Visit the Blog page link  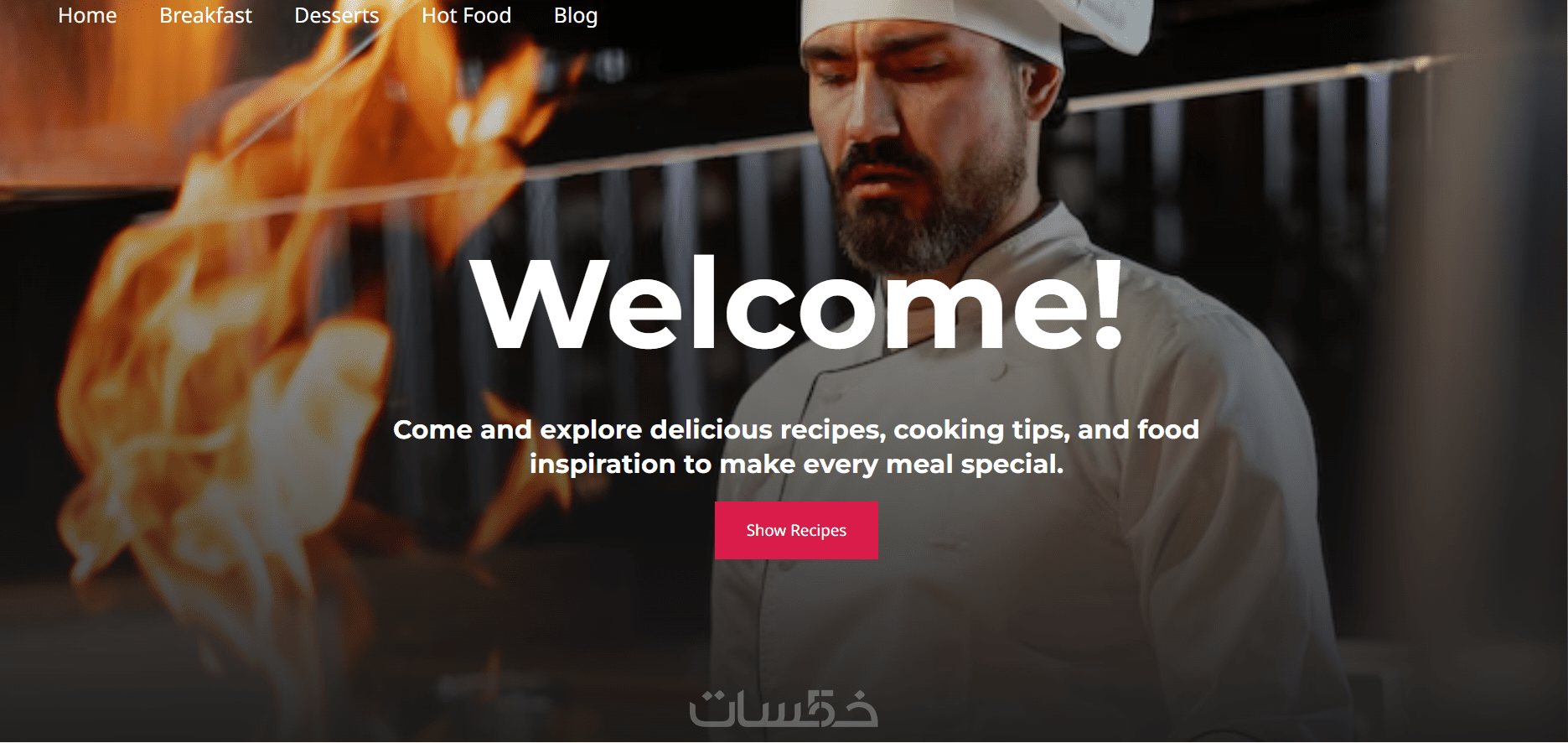[x=576, y=16]
